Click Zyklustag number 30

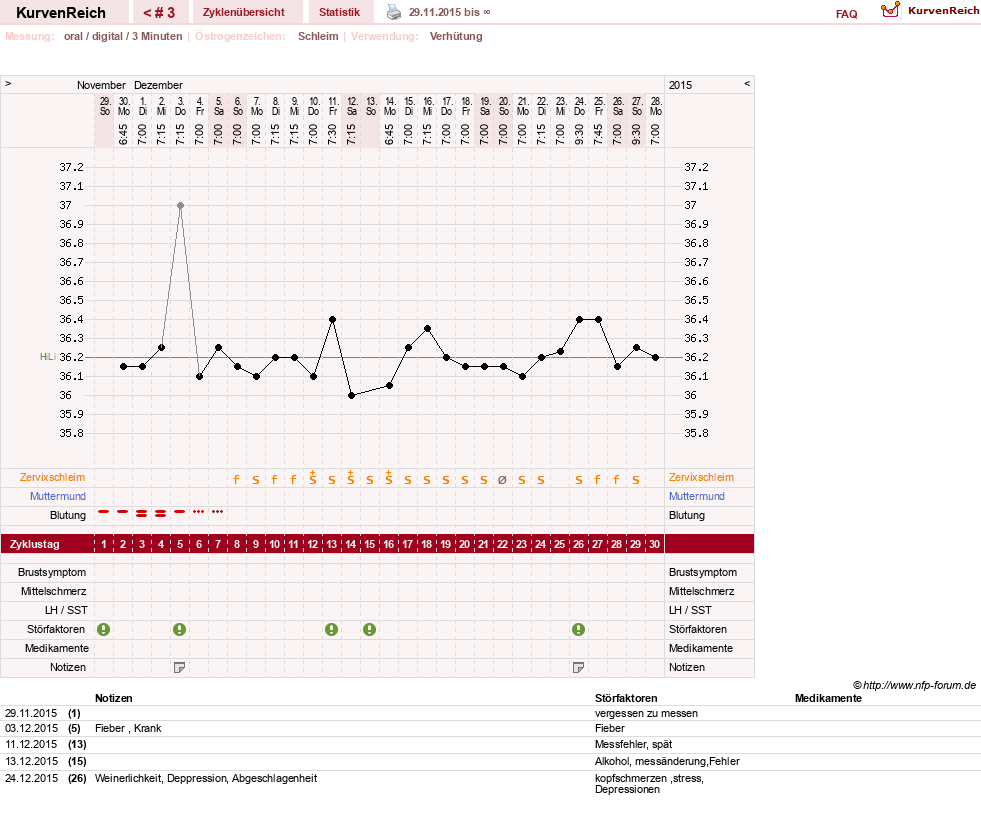[654, 544]
